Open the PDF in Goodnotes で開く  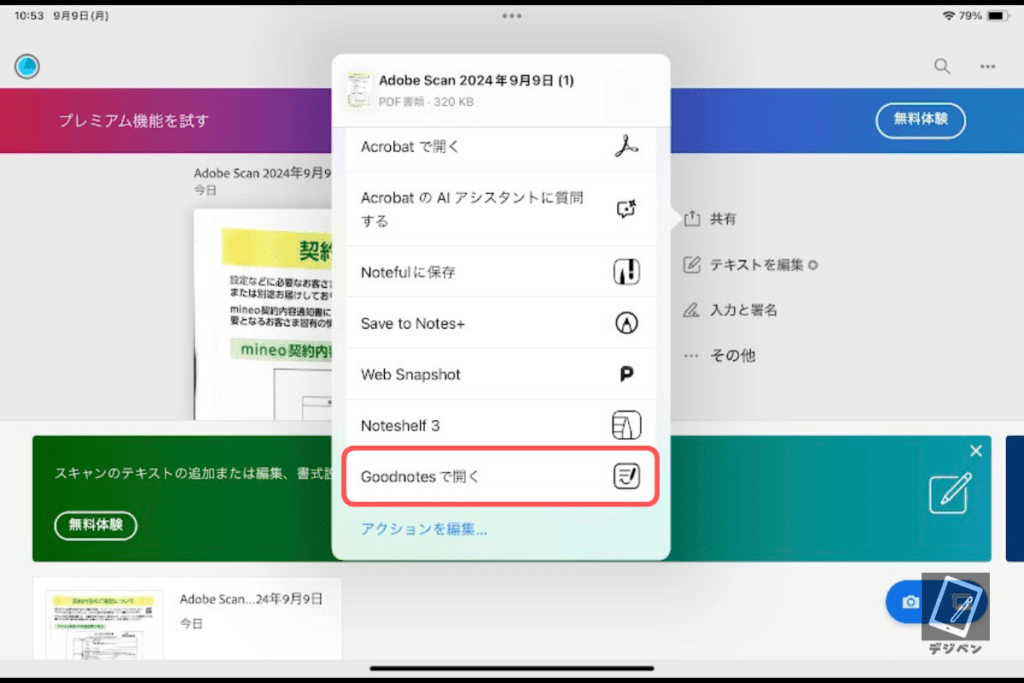[500, 476]
